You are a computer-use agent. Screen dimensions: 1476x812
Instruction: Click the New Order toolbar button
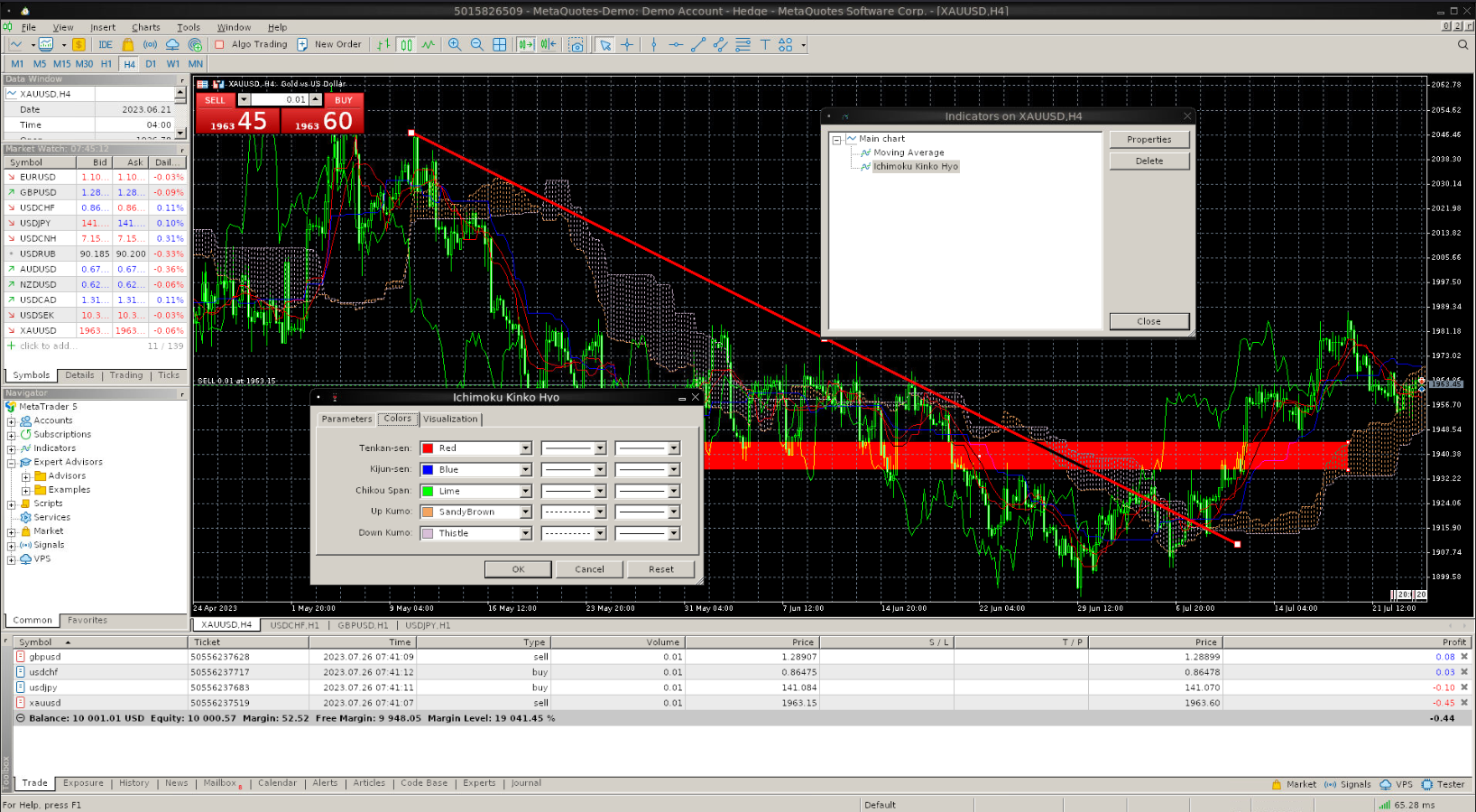click(329, 44)
